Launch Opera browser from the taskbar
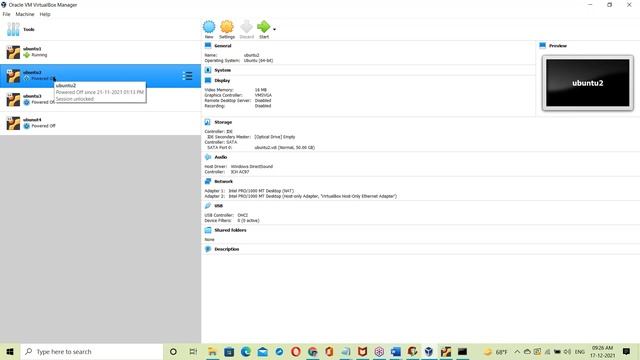Screen dimensions: 640x360 (x=296, y=351)
